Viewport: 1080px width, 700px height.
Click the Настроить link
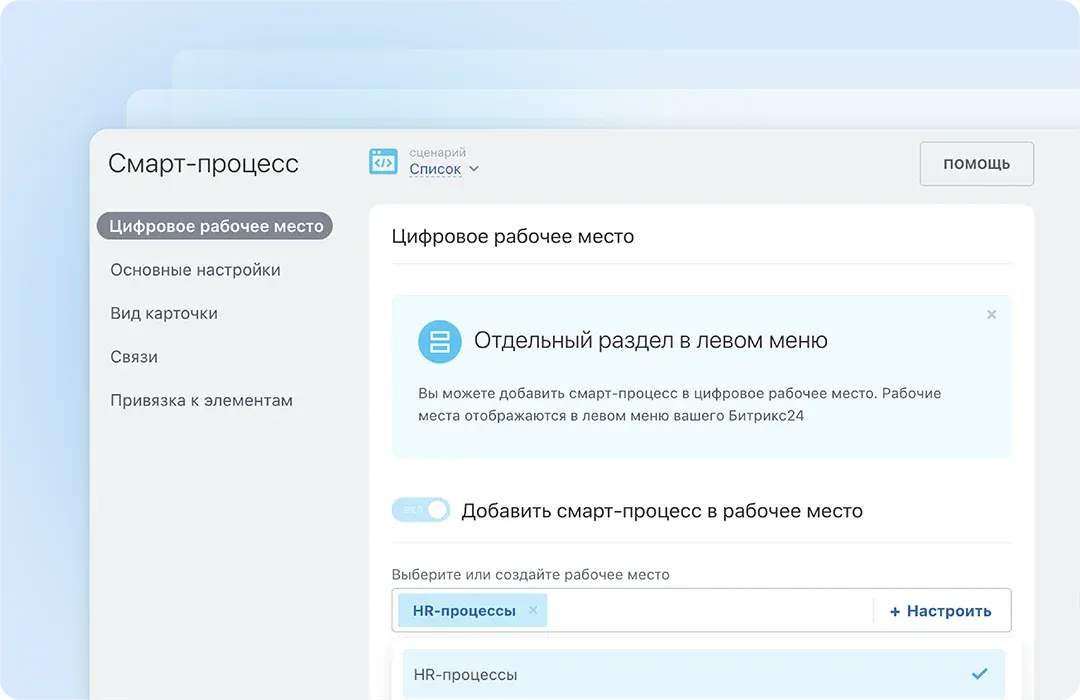coord(940,610)
